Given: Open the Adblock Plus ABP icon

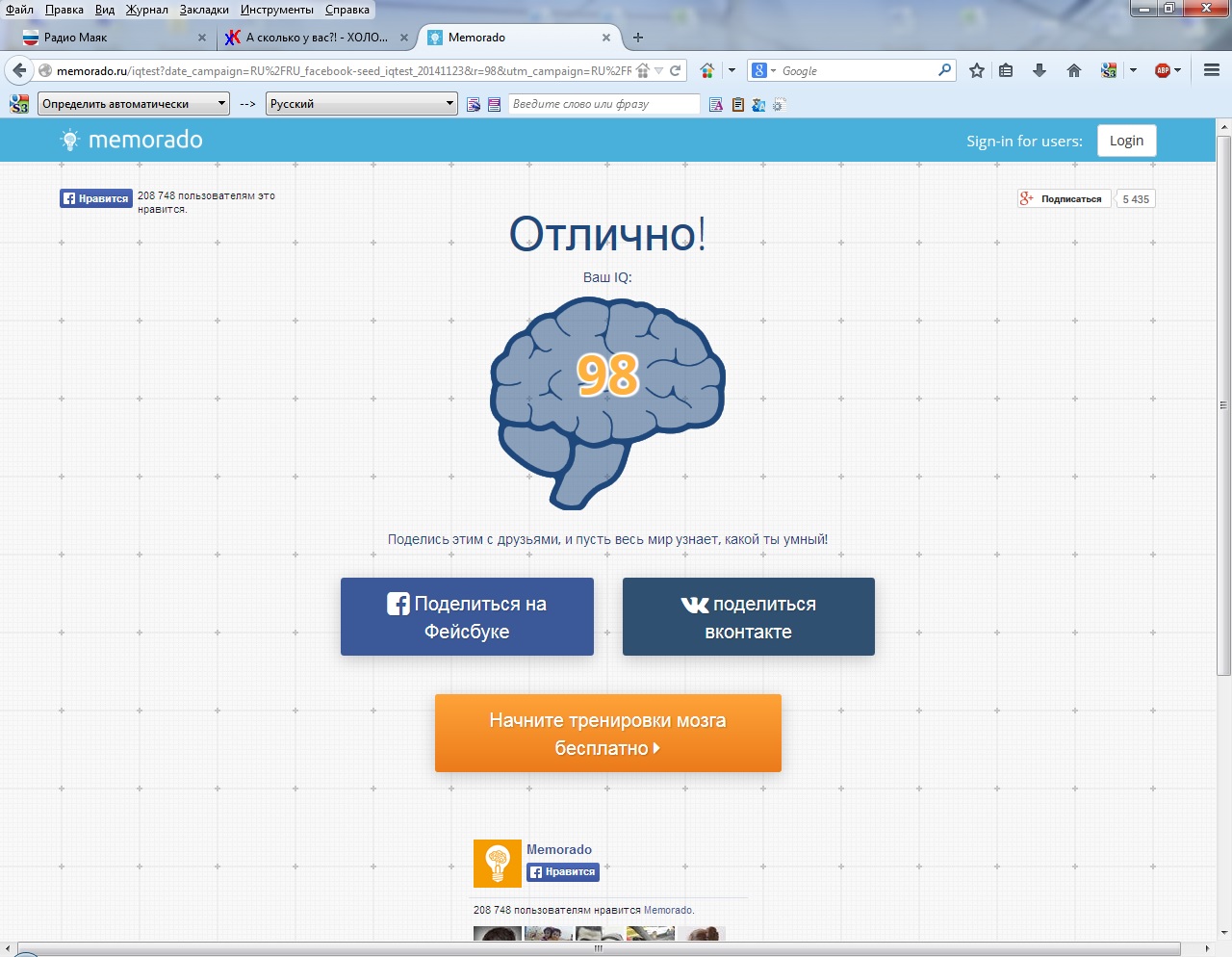Looking at the screenshot, I should [1163, 70].
